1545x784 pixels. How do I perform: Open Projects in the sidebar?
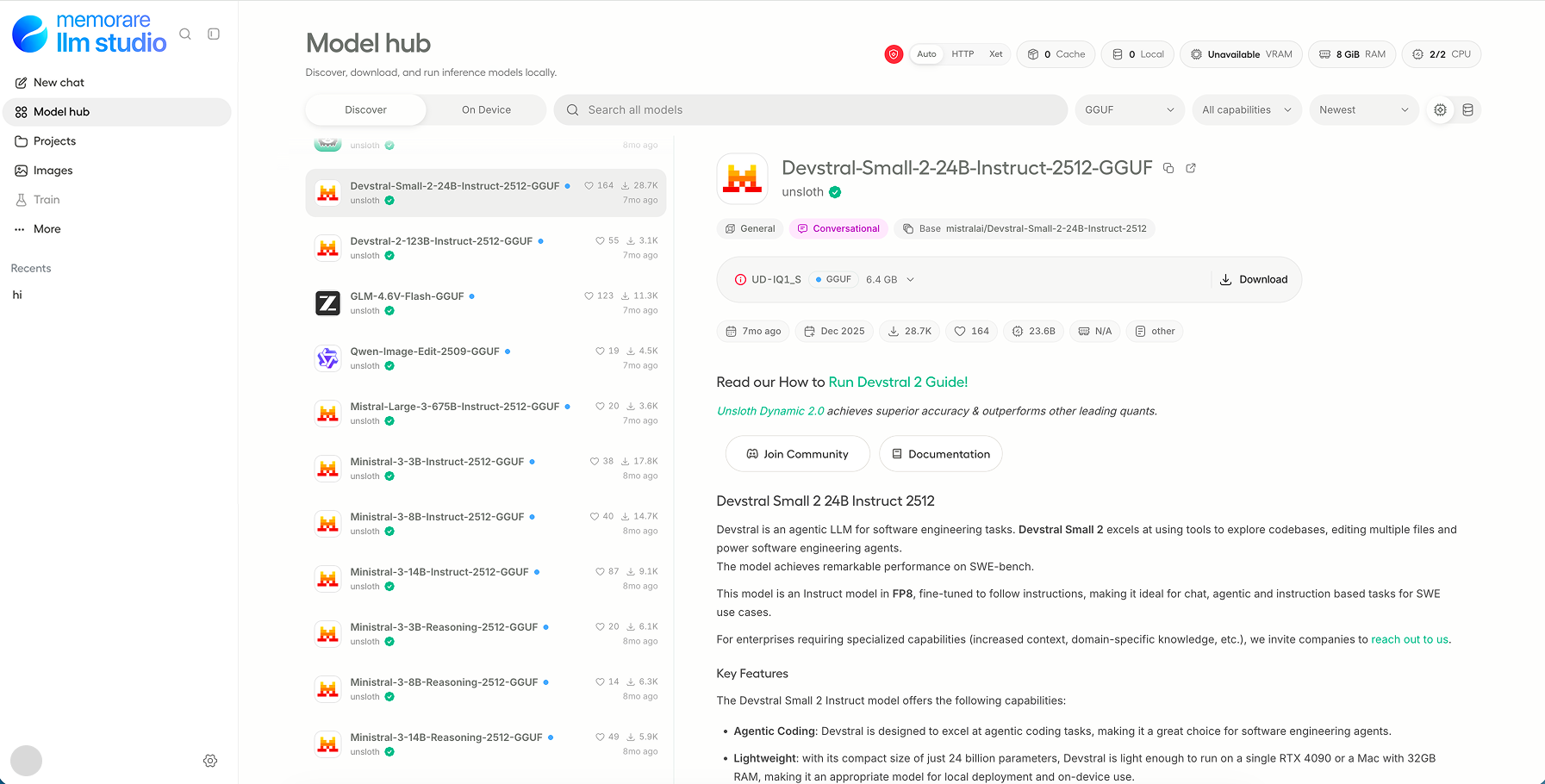coord(117,141)
